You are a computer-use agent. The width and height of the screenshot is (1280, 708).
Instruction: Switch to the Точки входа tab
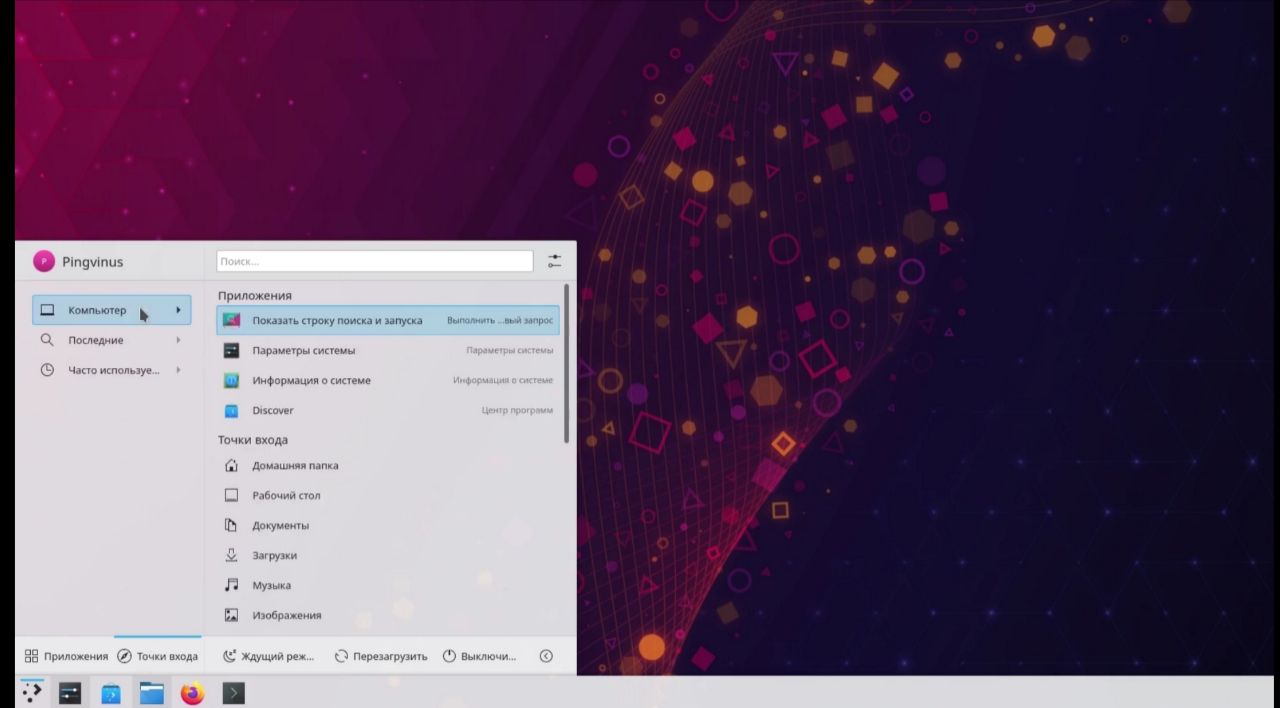tap(158, 656)
